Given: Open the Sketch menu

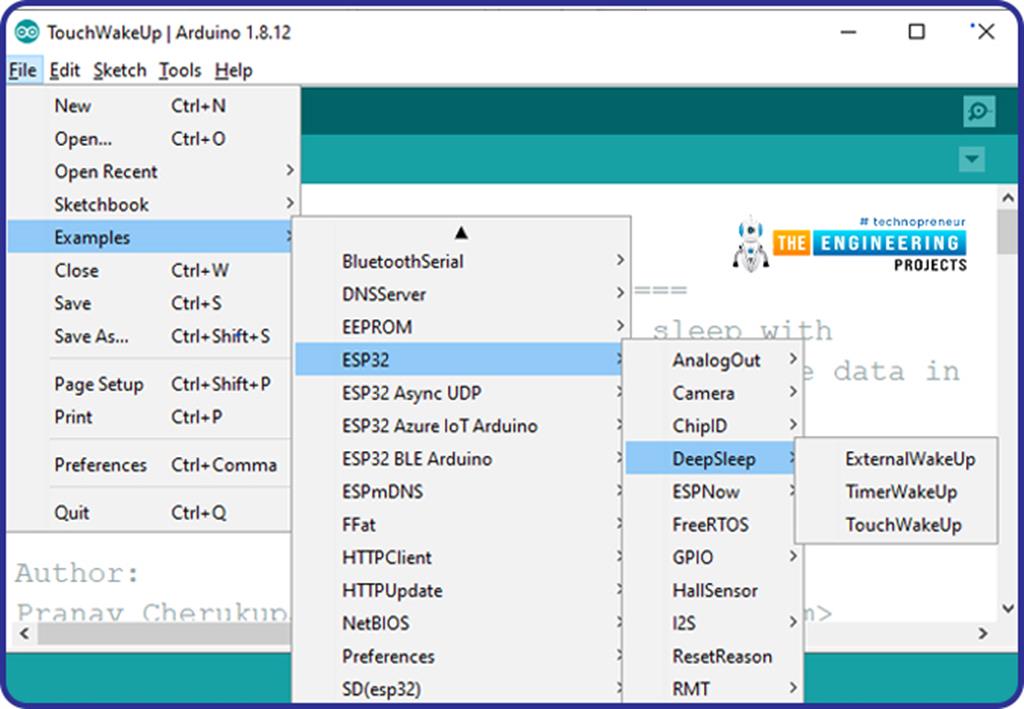Looking at the screenshot, I should pos(120,70).
